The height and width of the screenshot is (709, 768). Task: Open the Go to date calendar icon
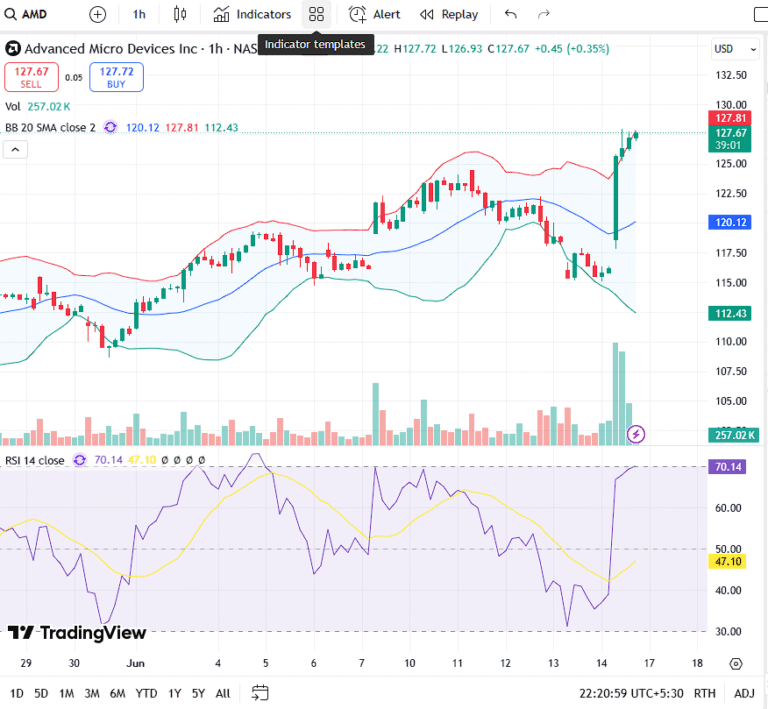[x=260, y=693]
